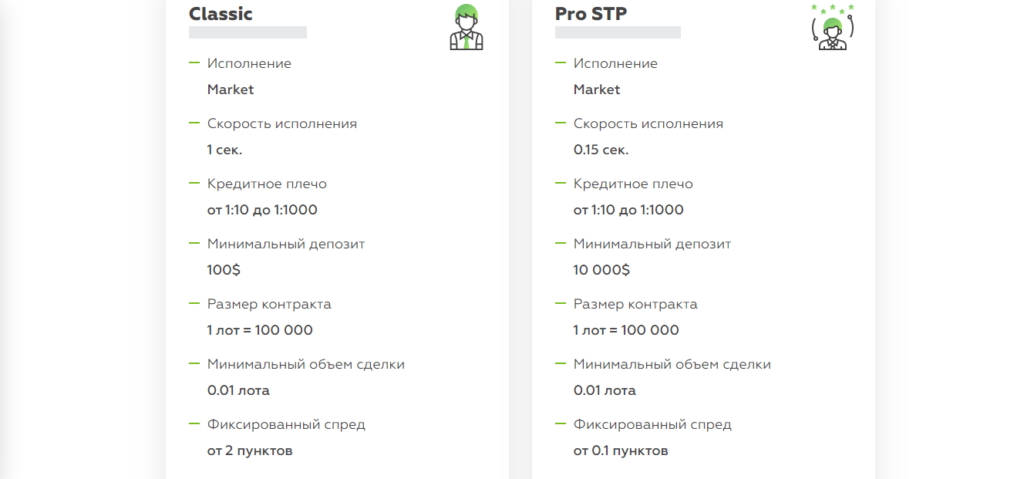
Task: Click the Pro STP star-rated trader icon
Action: click(x=833, y=27)
